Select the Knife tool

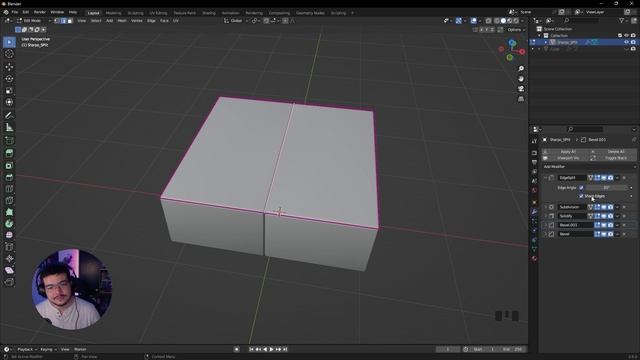point(9,200)
